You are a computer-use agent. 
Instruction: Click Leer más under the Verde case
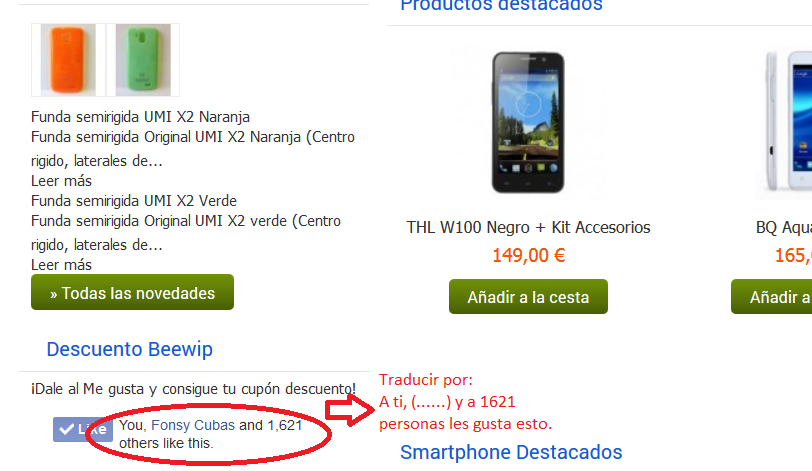pyautogui.click(x=61, y=265)
